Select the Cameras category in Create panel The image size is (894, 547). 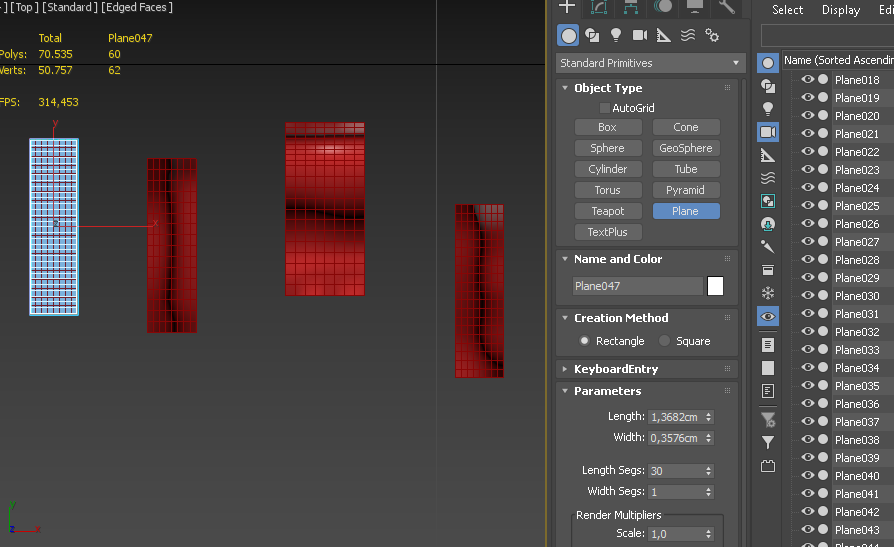(640, 35)
